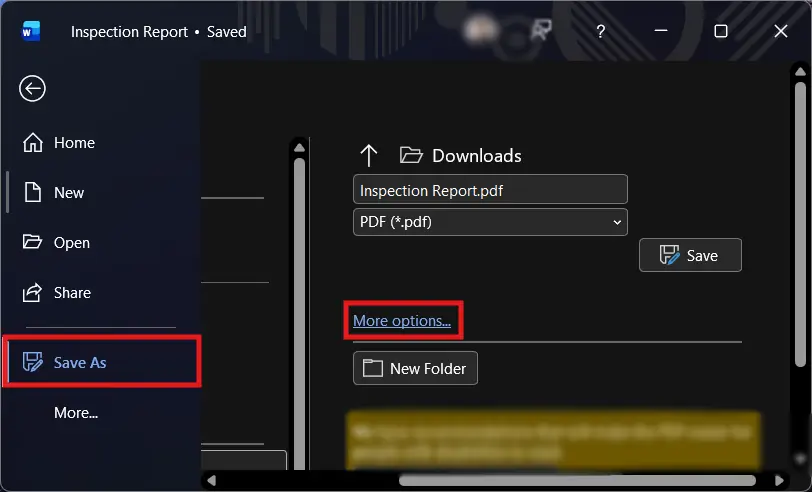Close the Word window
This screenshot has width=812, height=492.
click(780, 31)
